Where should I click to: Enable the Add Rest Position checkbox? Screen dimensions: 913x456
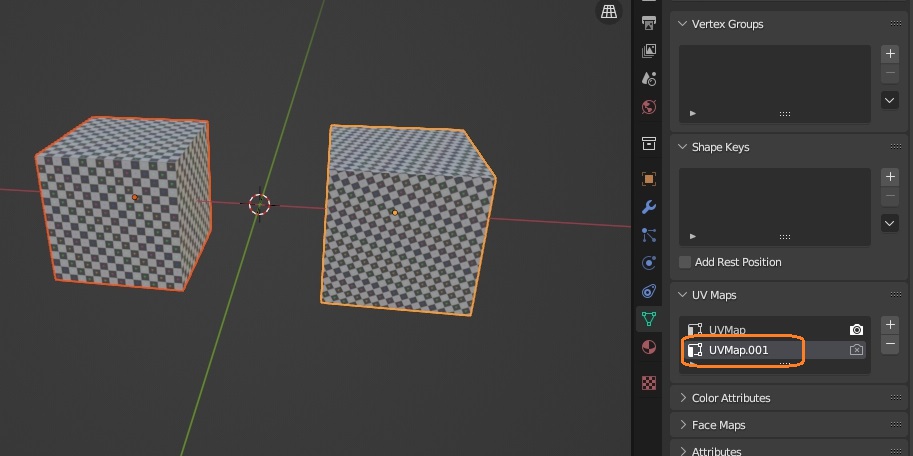685,262
